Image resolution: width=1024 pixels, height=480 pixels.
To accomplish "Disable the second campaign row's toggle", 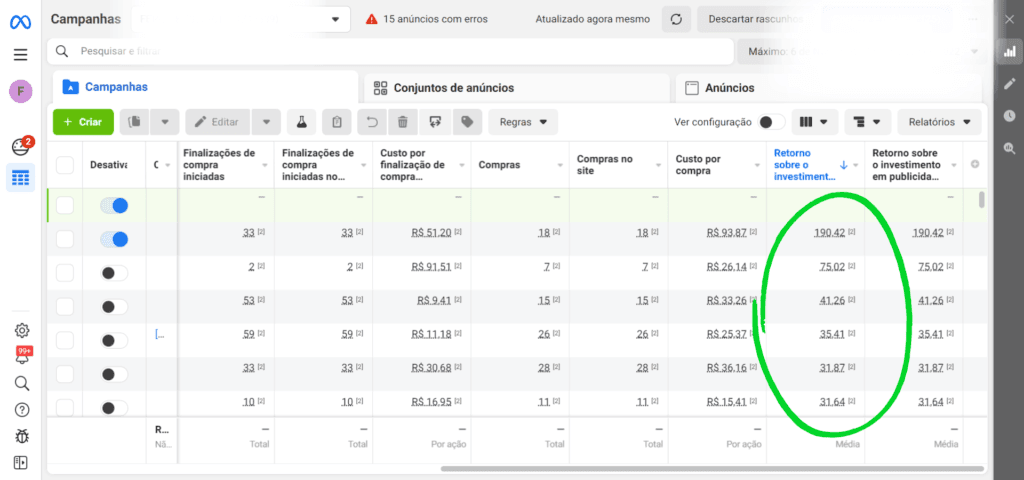I will pos(115,239).
